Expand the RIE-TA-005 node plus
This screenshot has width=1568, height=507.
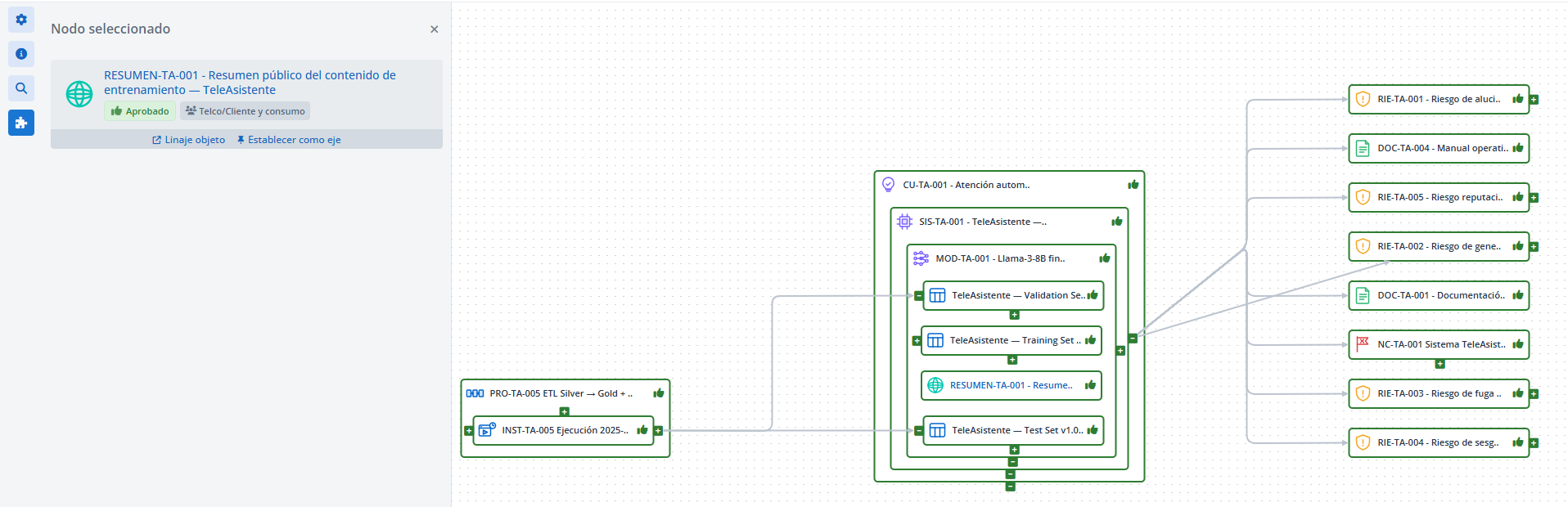(x=1534, y=198)
